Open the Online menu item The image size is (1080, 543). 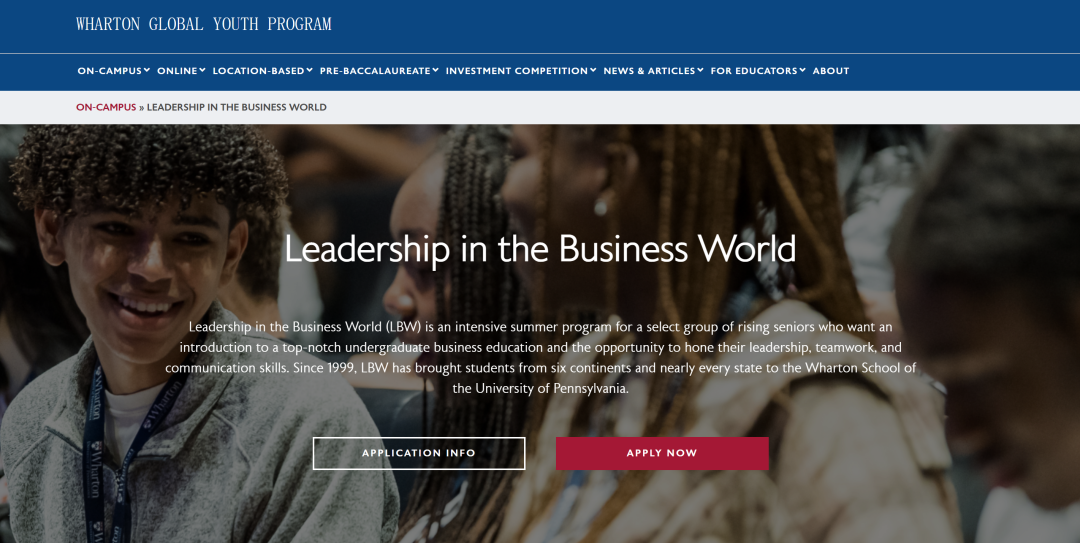click(177, 71)
